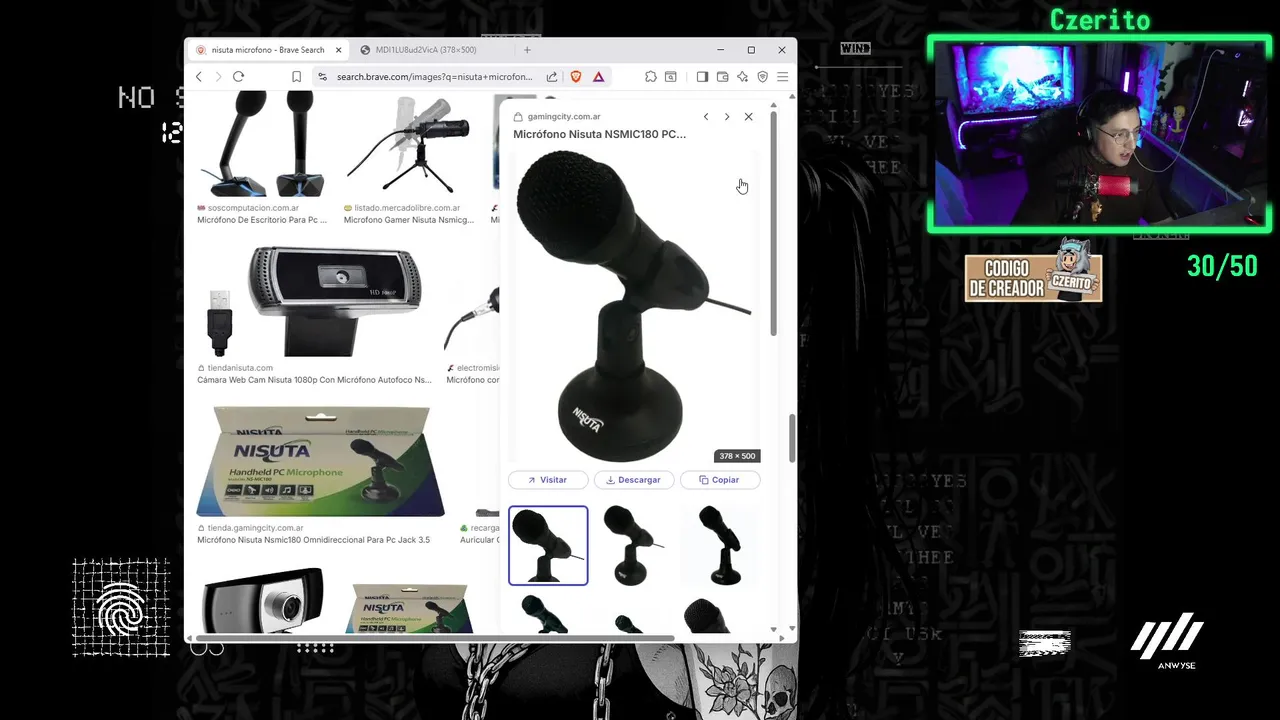Select the nisuta microfono - Brave Search tab

(268, 50)
